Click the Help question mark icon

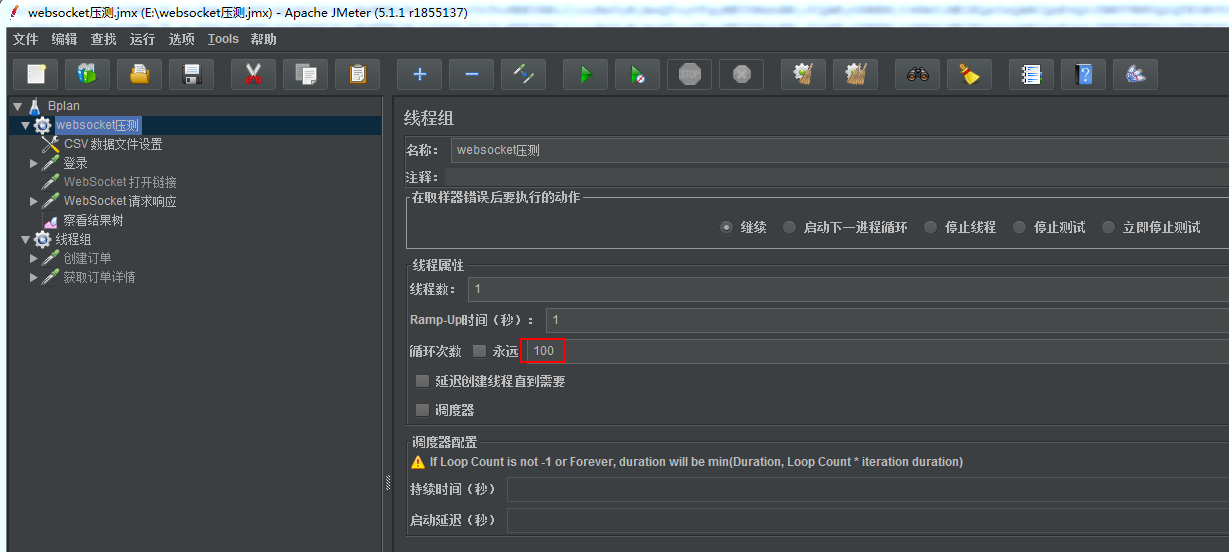tap(1083, 74)
